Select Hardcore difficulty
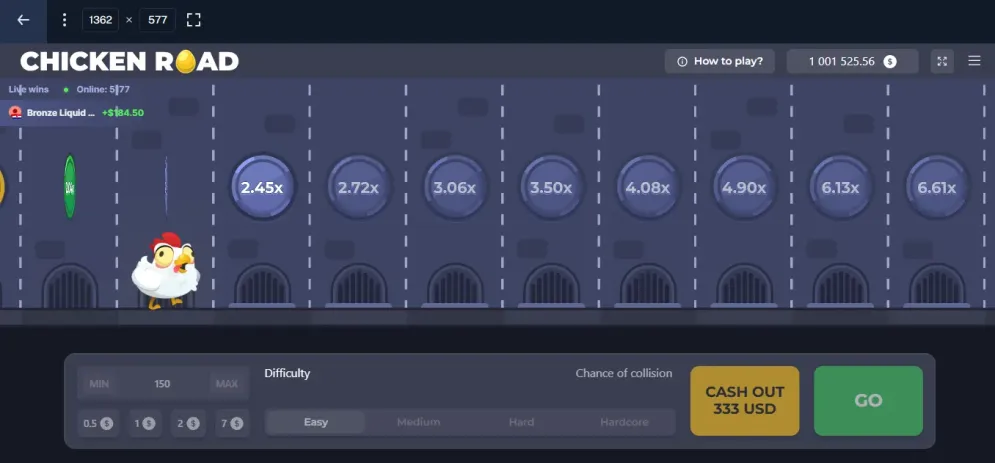This screenshot has width=995, height=463. (x=624, y=422)
